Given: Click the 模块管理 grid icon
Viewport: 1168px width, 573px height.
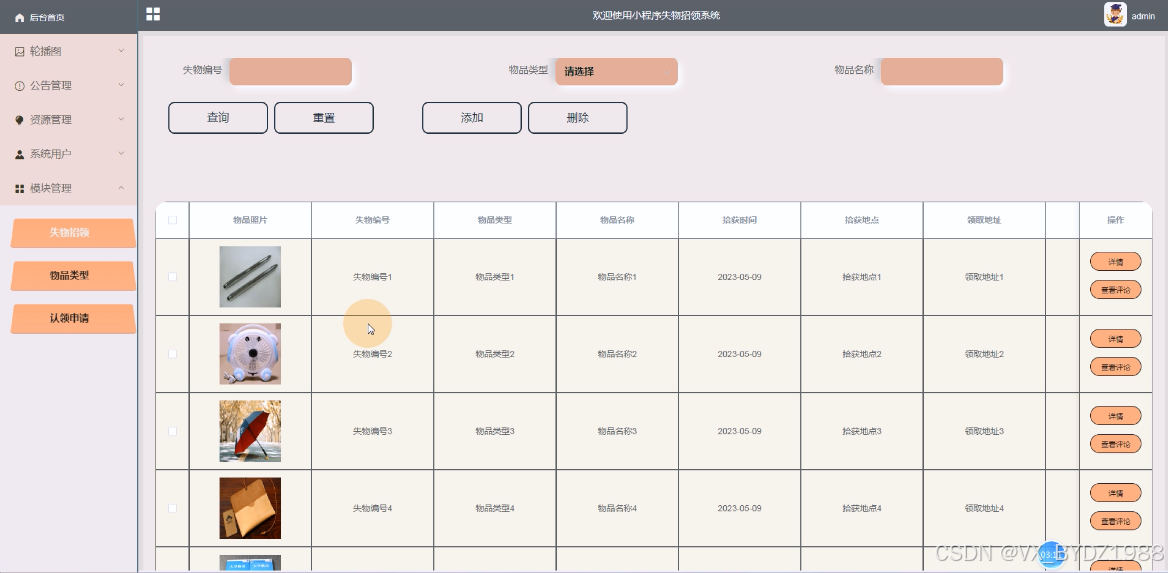Looking at the screenshot, I should pyautogui.click(x=20, y=189).
